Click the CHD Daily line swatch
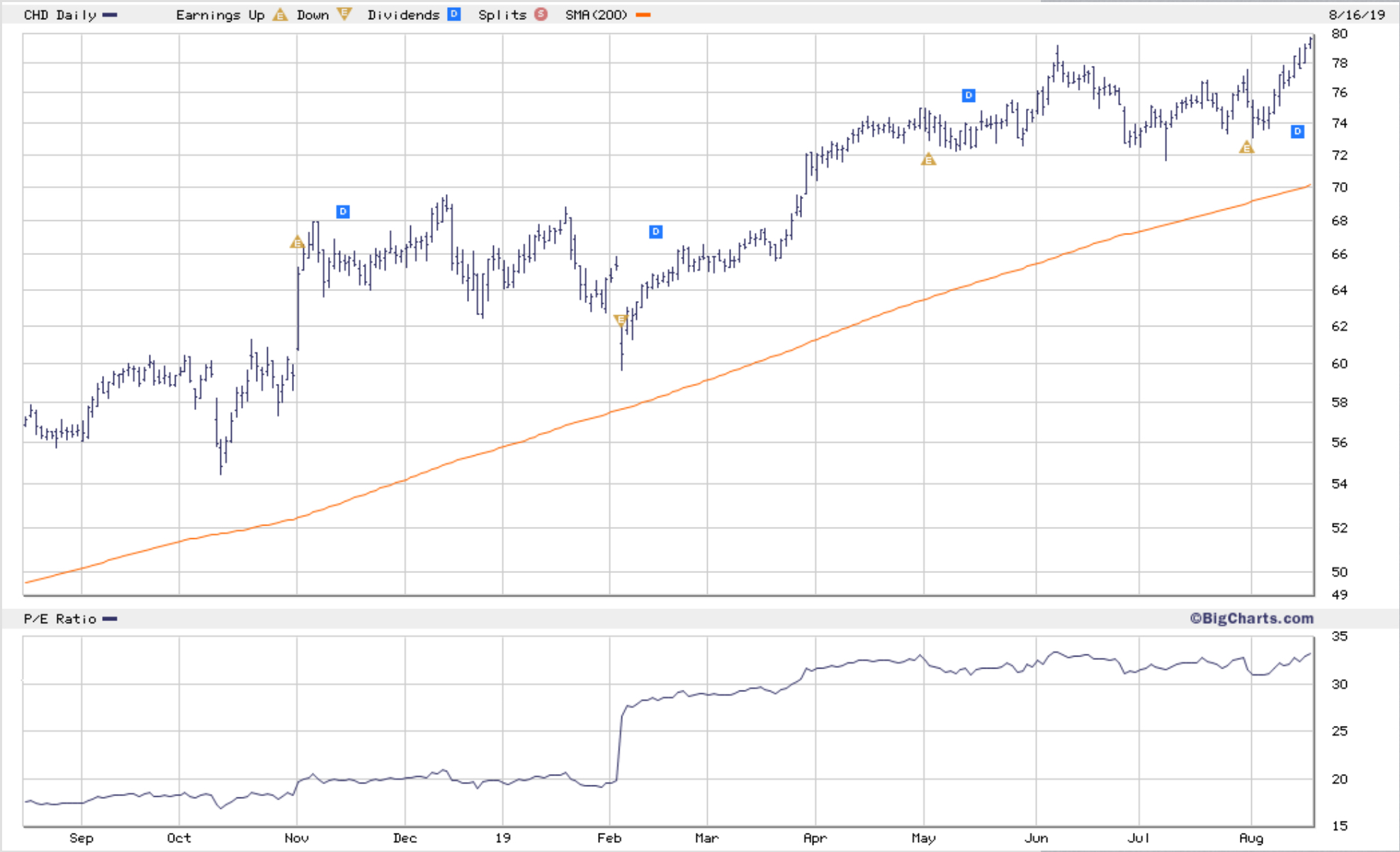The height and width of the screenshot is (852, 1400). coord(110,15)
